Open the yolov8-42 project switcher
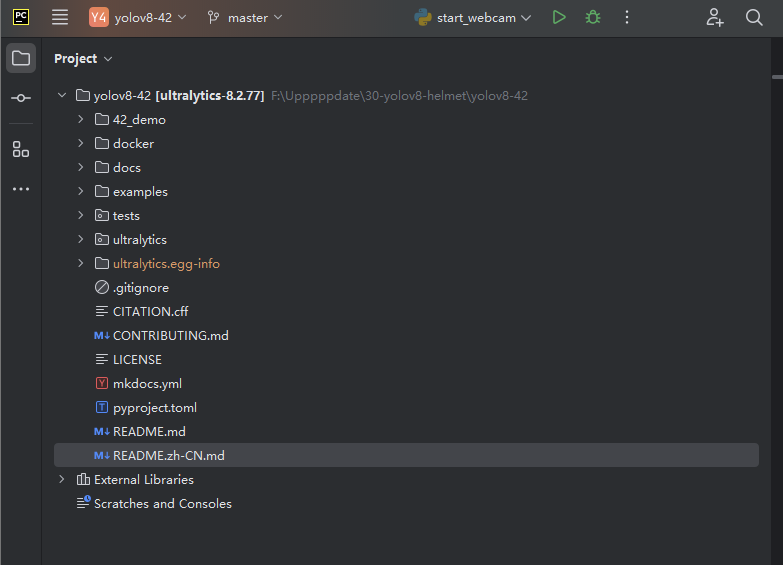This screenshot has height=565, width=783. click(x=138, y=18)
